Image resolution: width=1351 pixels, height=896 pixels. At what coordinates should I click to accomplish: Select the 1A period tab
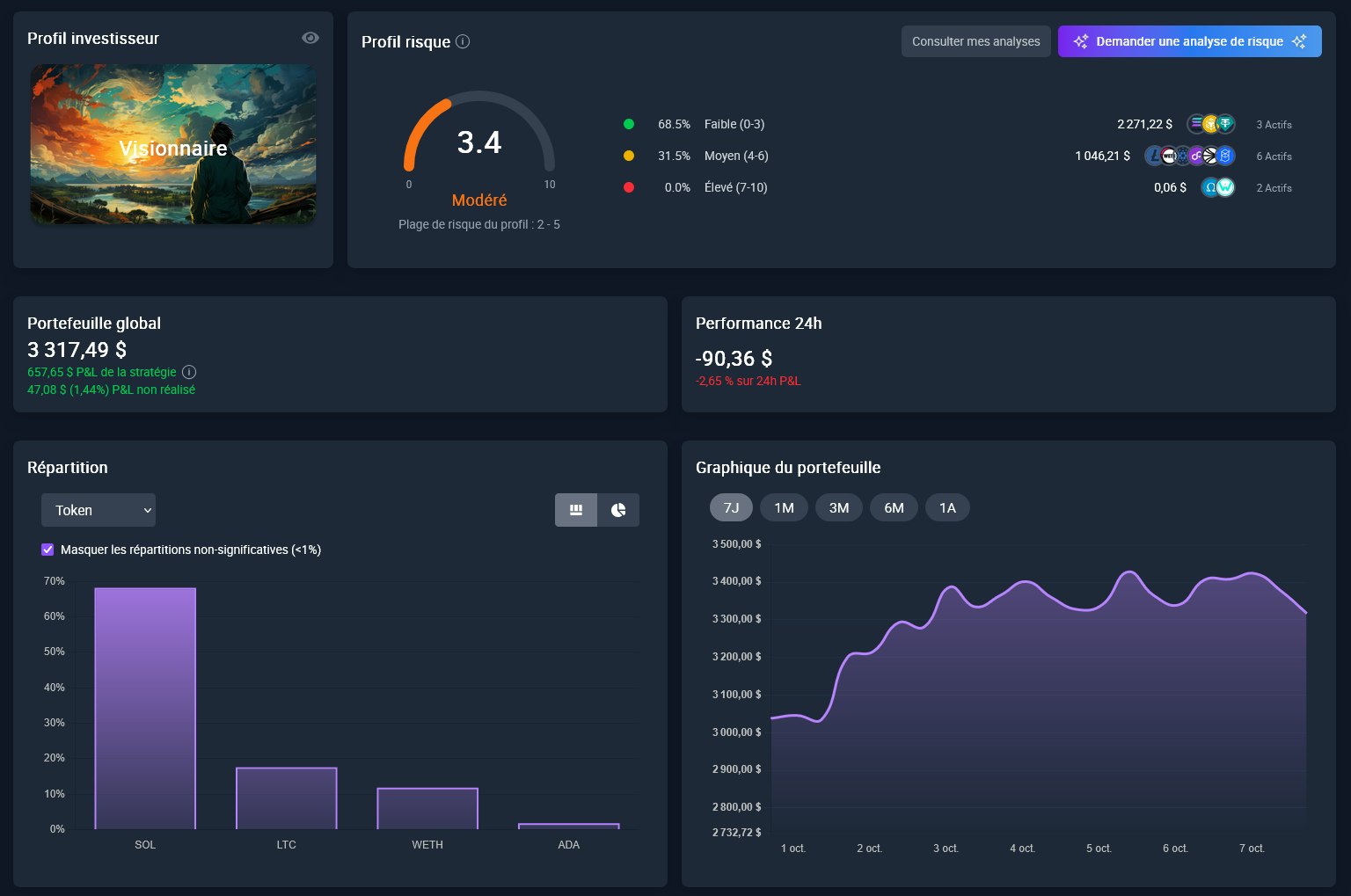tap(947, 507)
